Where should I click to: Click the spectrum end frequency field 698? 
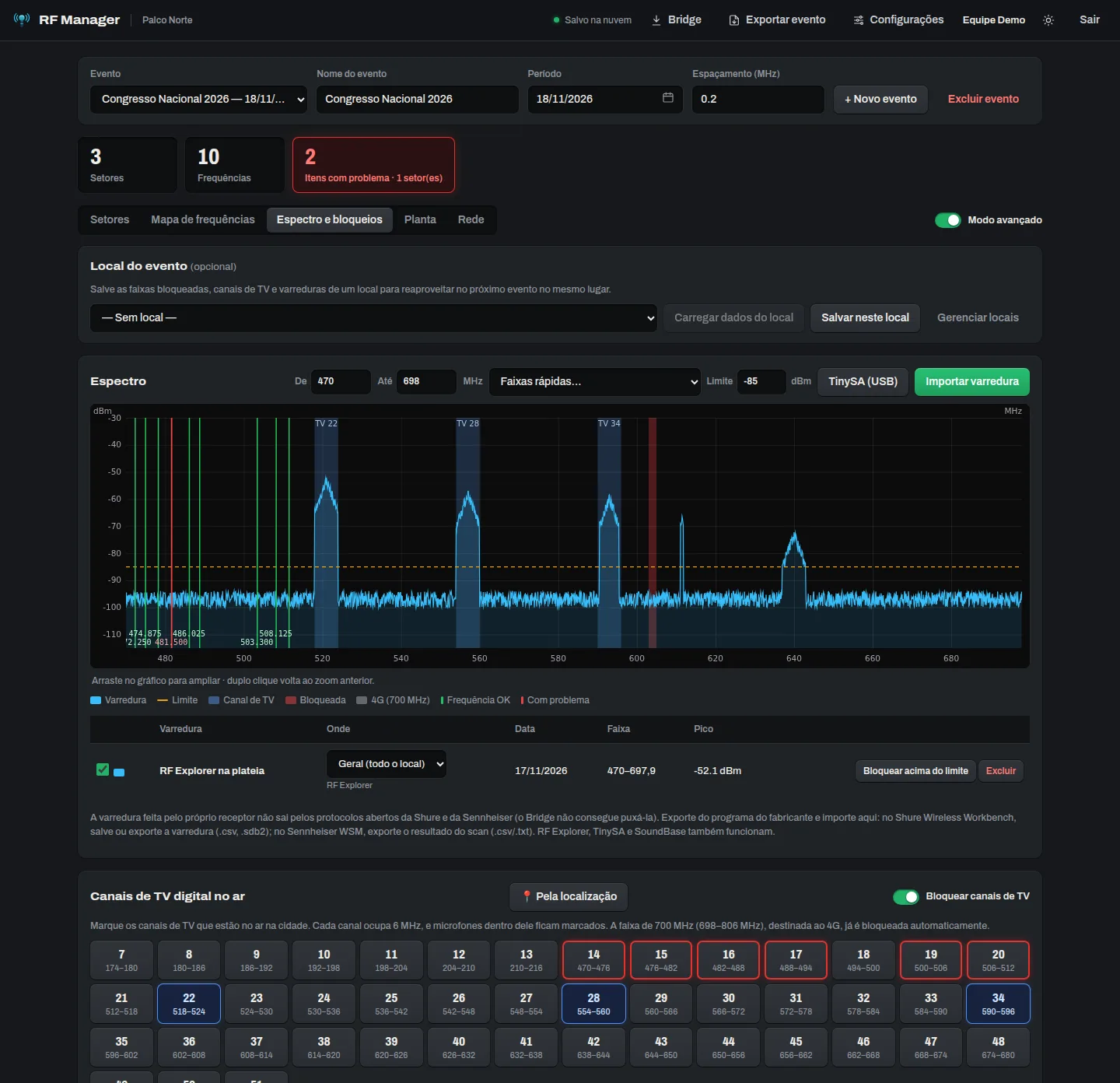pyautogui.click(x=426, y=382)
